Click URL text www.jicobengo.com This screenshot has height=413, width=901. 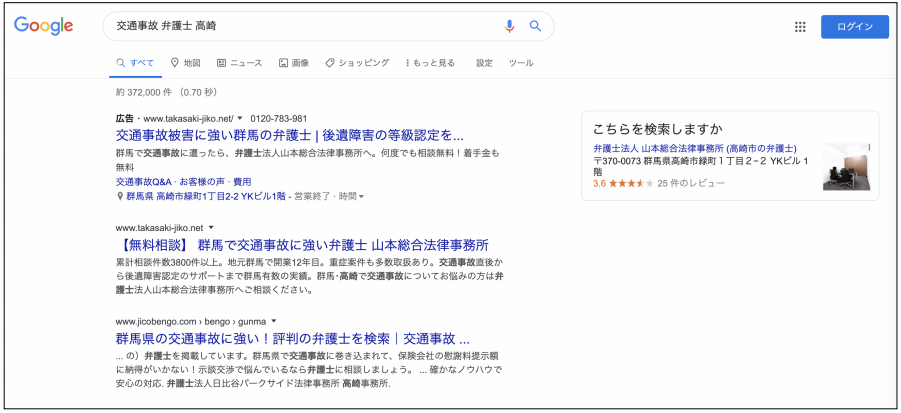(x=155, y=321)
